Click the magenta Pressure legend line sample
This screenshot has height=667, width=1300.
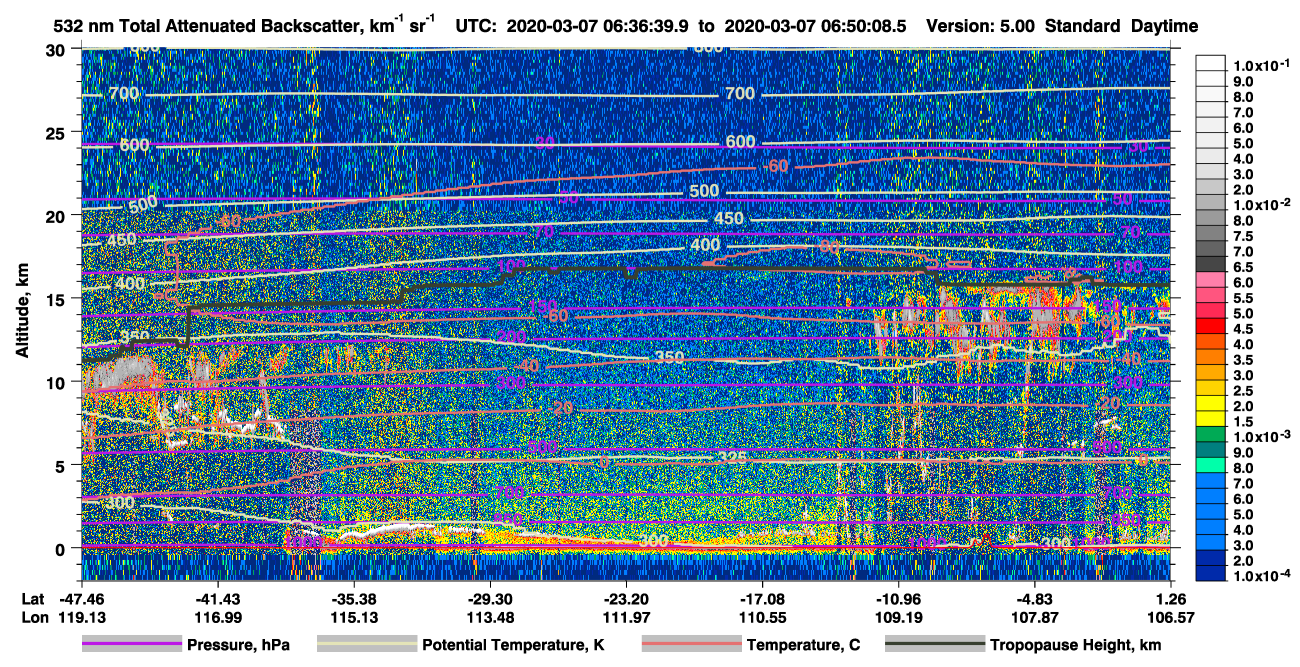(x=131, y=645)
